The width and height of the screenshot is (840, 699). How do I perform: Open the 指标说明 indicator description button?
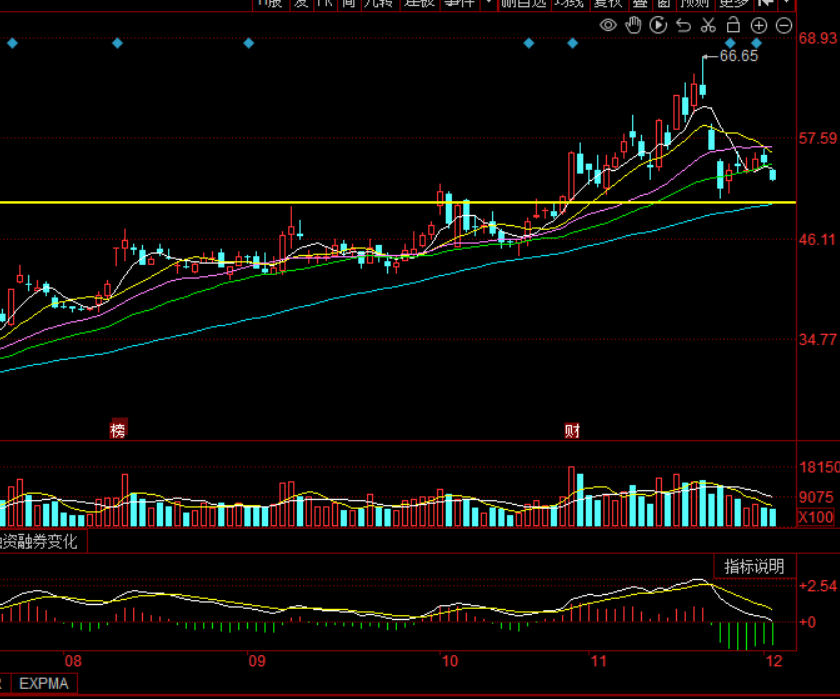coord(754,566)
